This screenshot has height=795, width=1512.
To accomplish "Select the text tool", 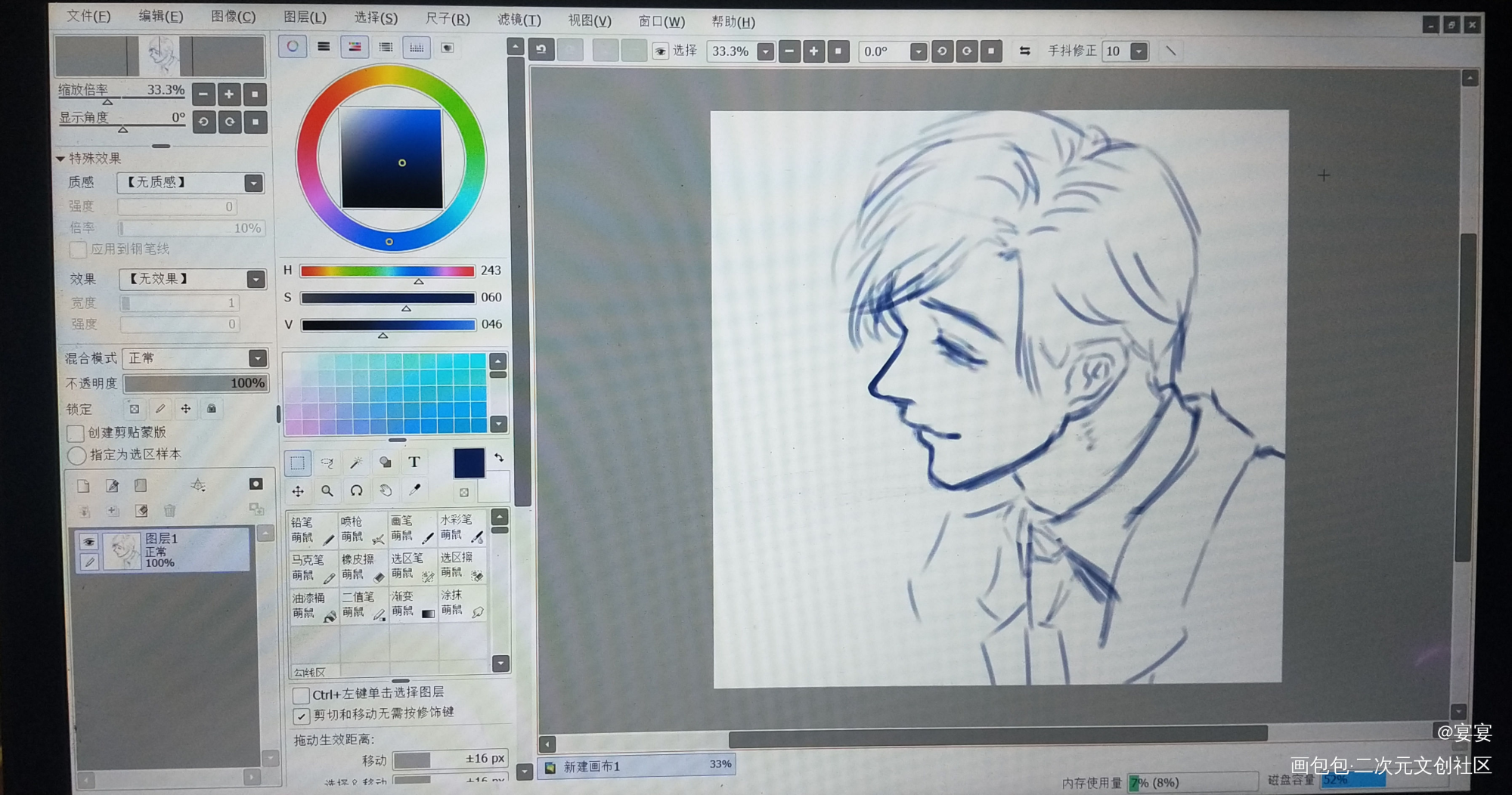I will coord(414,462).
